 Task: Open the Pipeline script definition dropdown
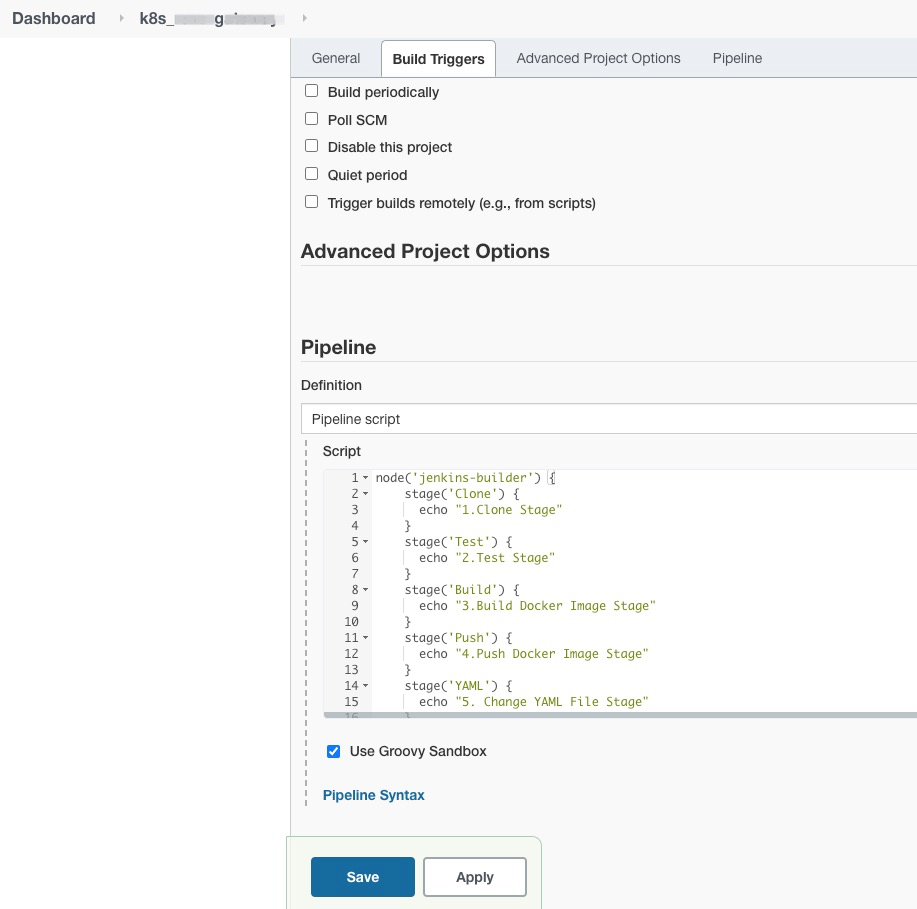pyautogui.click(x=608, y=419)
